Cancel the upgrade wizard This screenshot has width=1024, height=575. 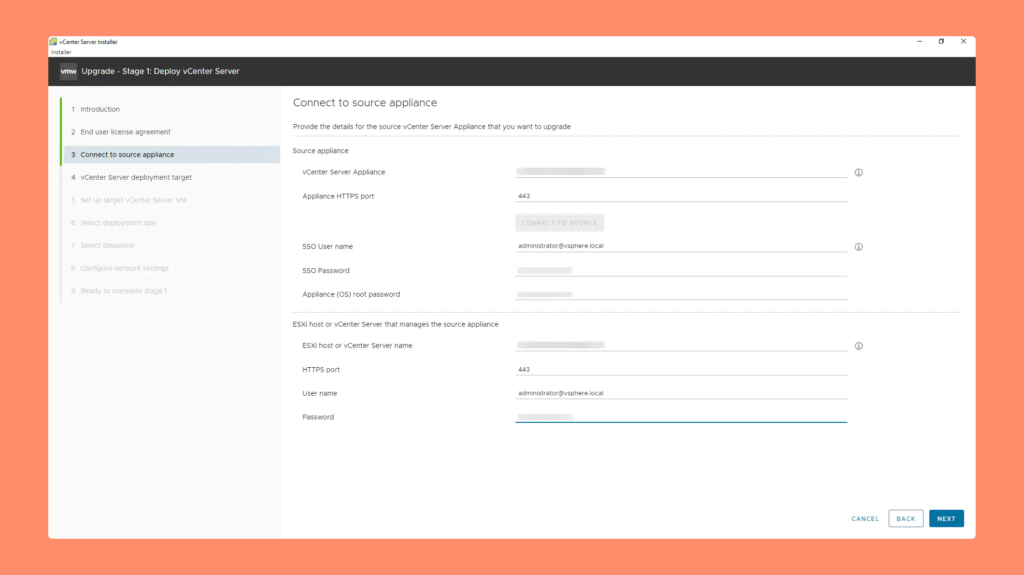[x=865, y=519]
